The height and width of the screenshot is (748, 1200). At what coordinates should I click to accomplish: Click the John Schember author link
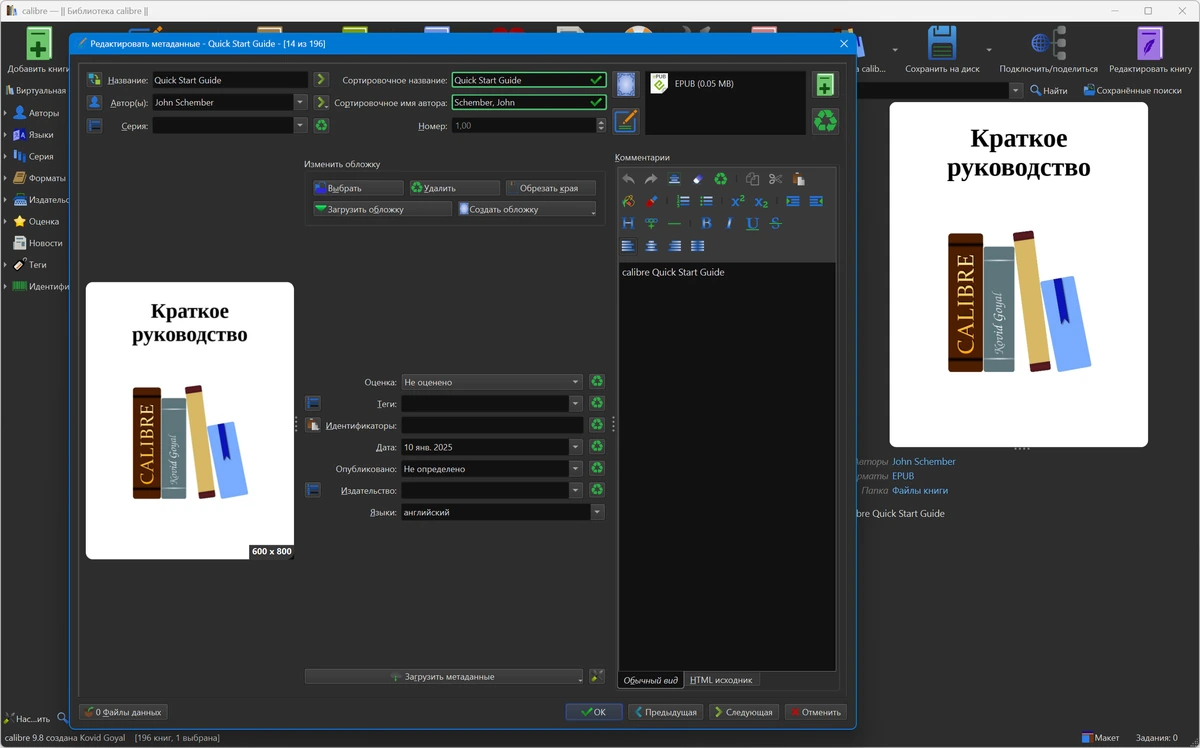point(924,462)
